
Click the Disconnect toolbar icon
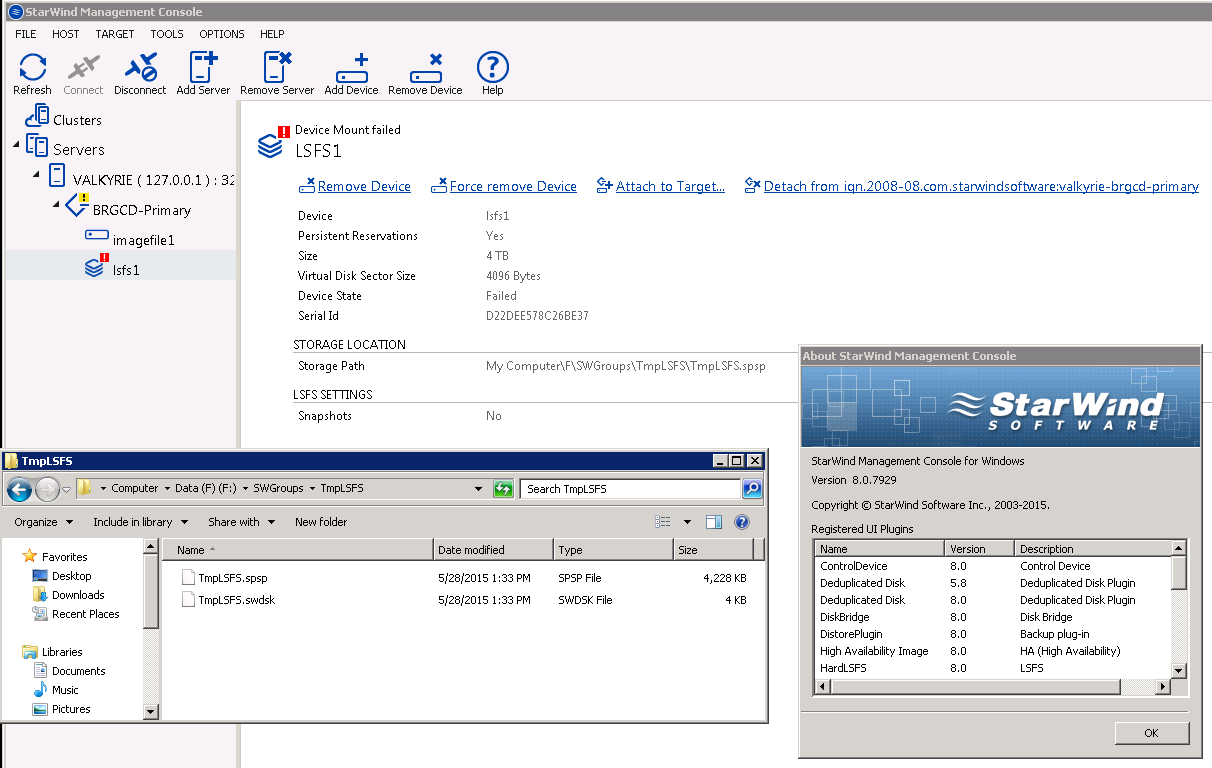[x=140, y=68]
